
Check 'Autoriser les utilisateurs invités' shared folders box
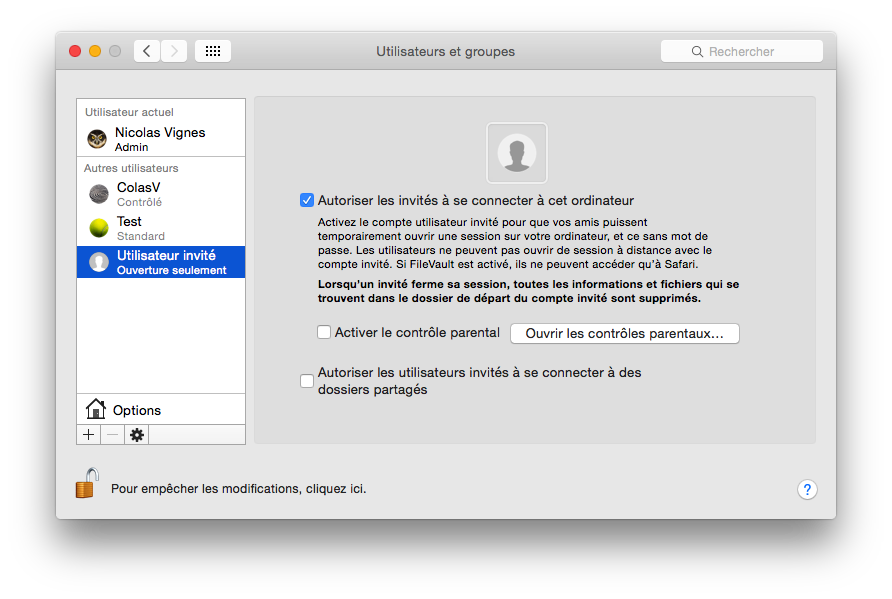pos(307,381)
